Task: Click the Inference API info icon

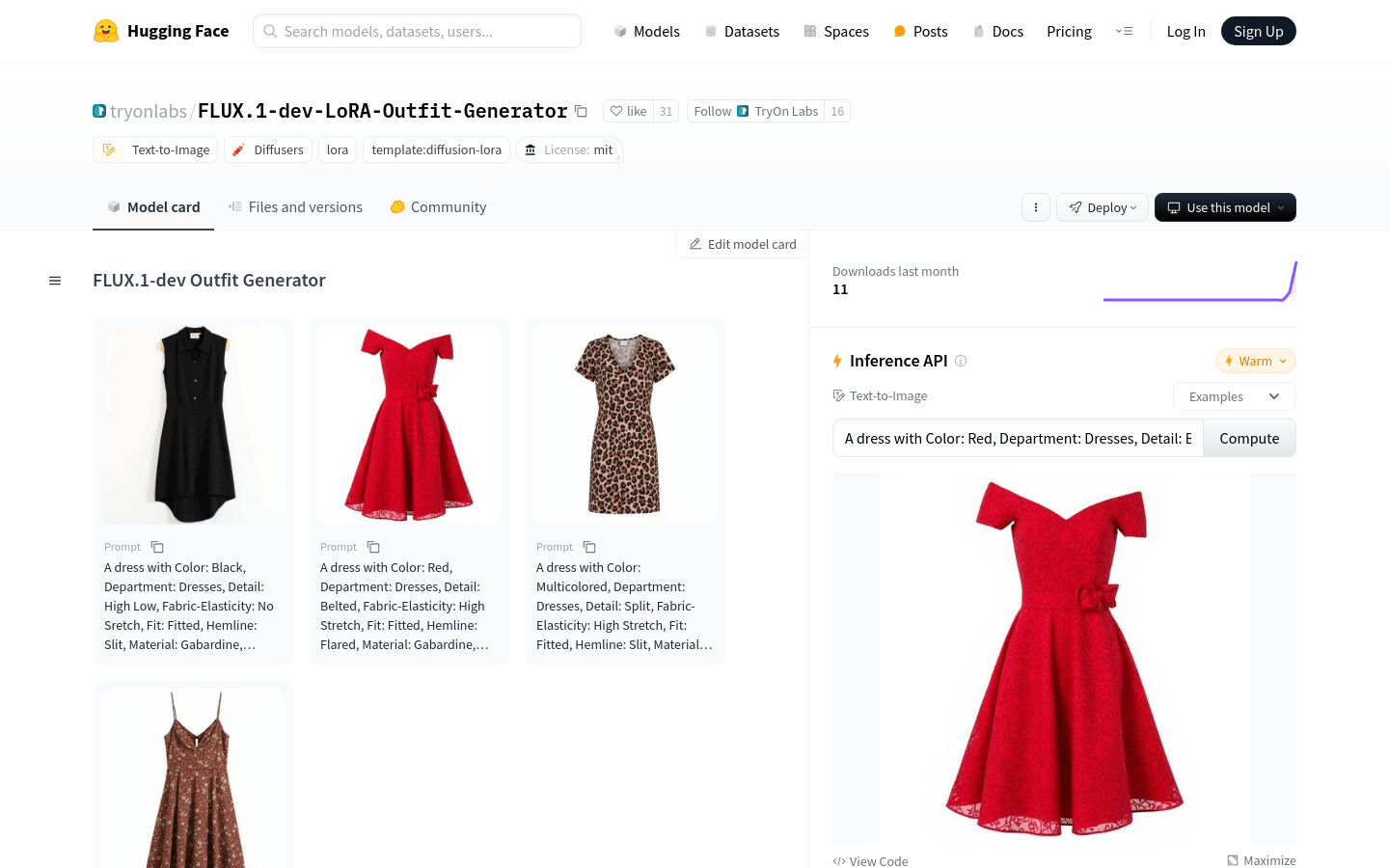Action: [961, 361]
